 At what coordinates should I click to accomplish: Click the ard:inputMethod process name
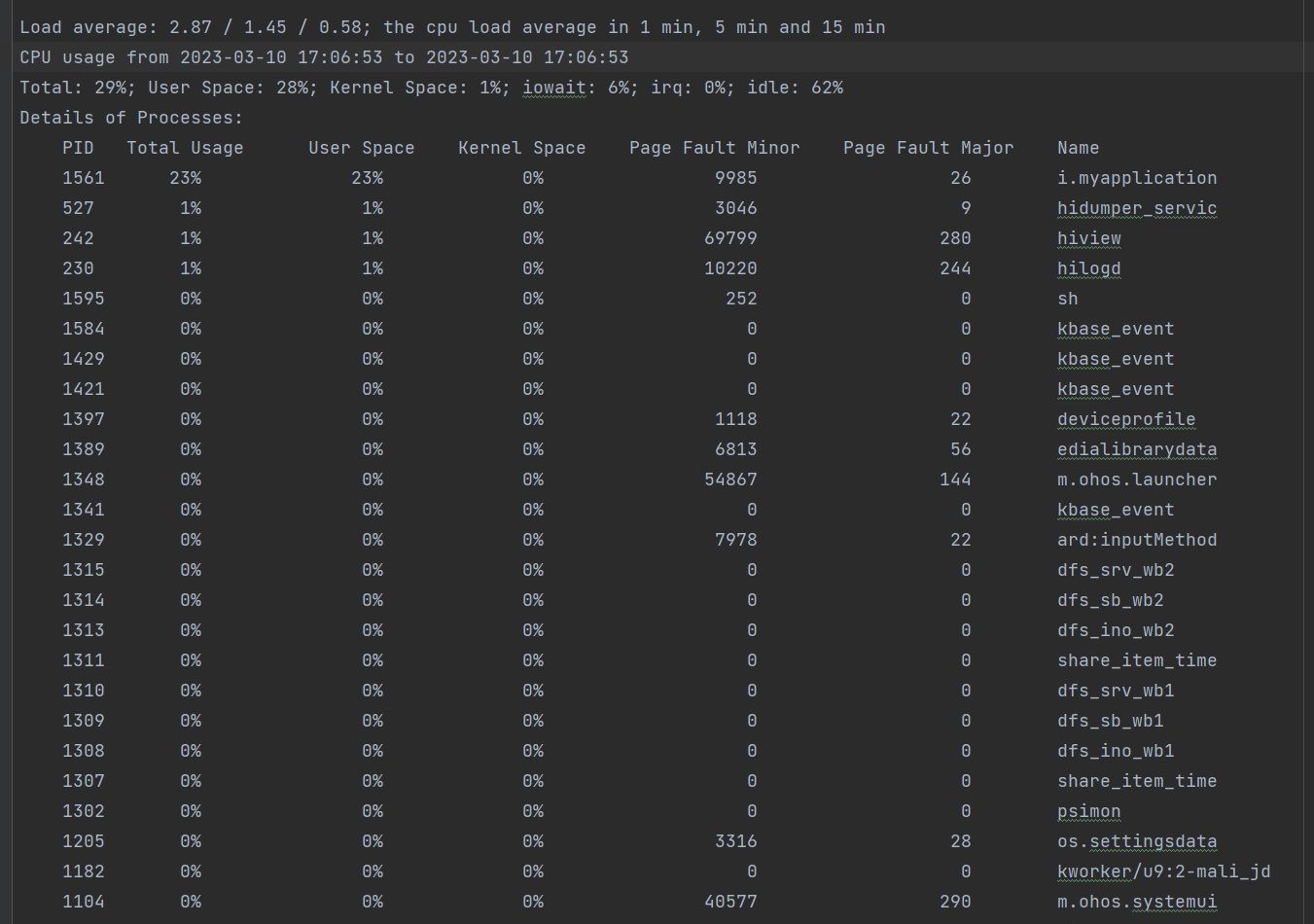point(1136,540)
